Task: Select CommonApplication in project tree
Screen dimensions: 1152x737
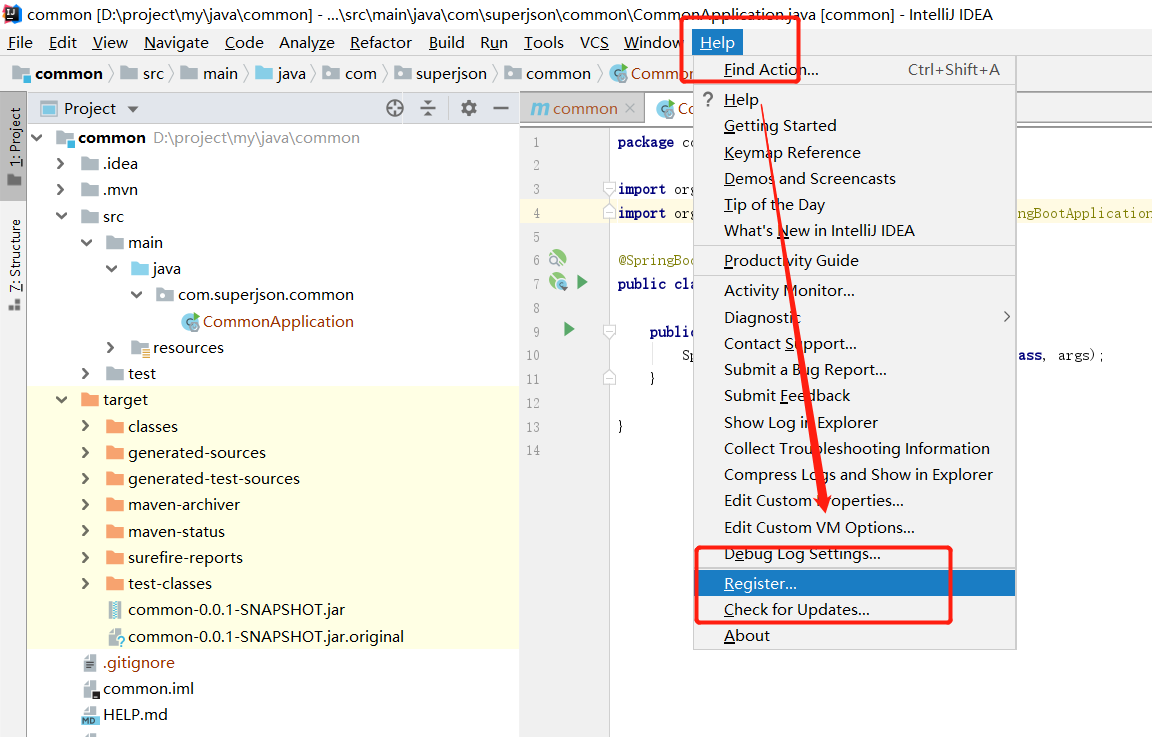Action: [278, 322]
